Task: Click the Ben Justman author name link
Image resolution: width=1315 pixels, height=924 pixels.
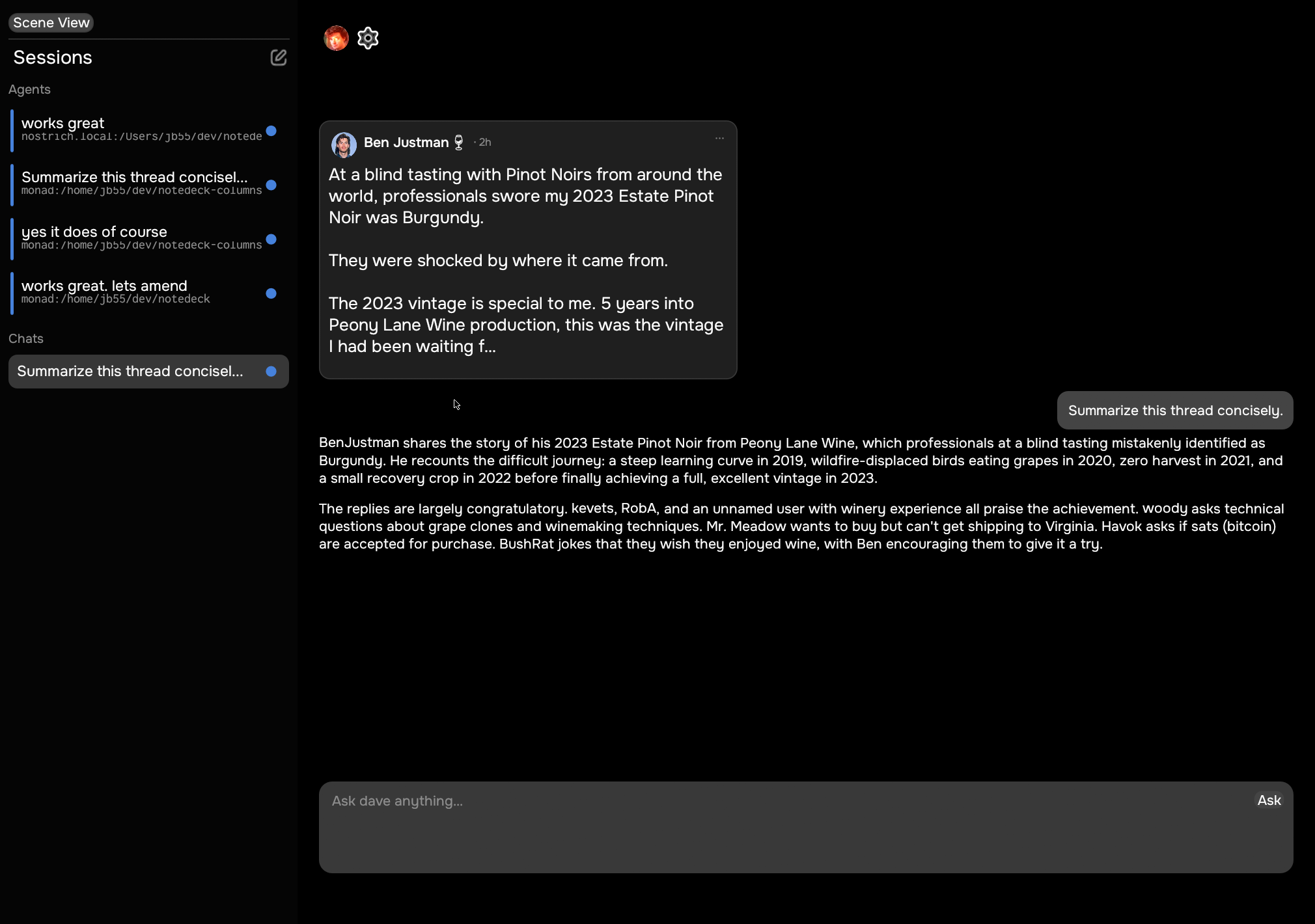Action: click(406, 143)
